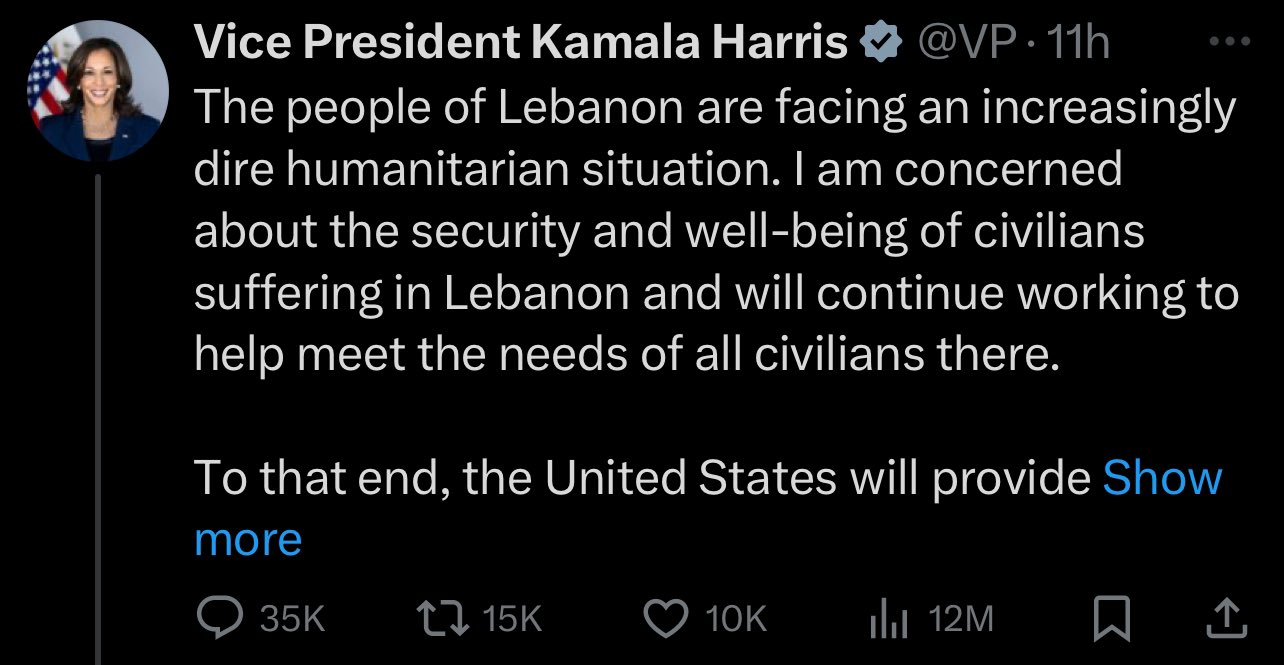Open the three-dot more options menu
The width and height of the screenshot is (1284, 665).
pos(1229,43)
